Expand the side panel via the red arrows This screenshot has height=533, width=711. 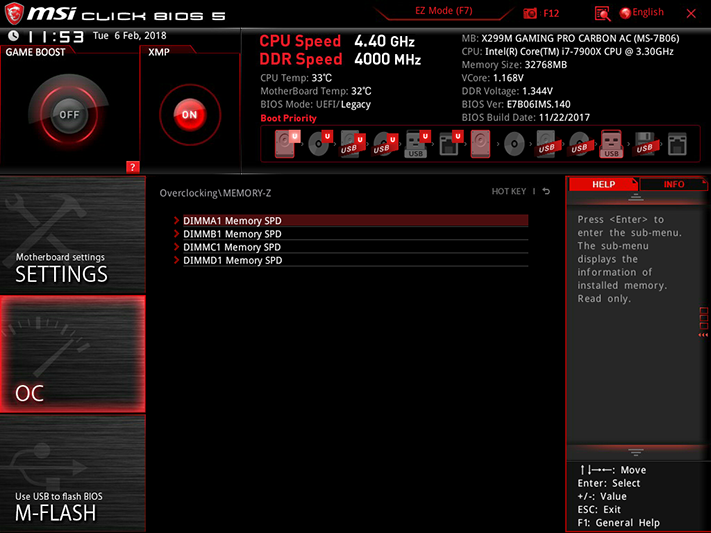click(703, 335)
